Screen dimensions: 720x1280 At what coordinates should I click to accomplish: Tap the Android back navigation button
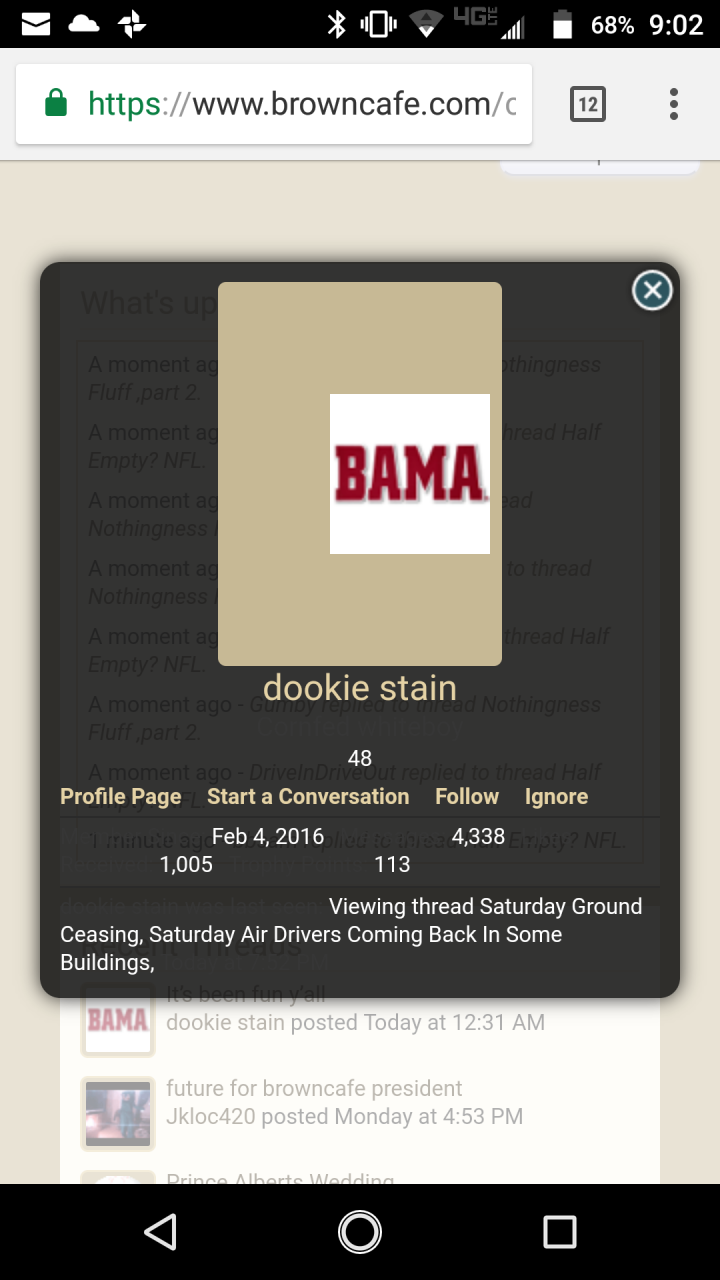[160, 1232]
